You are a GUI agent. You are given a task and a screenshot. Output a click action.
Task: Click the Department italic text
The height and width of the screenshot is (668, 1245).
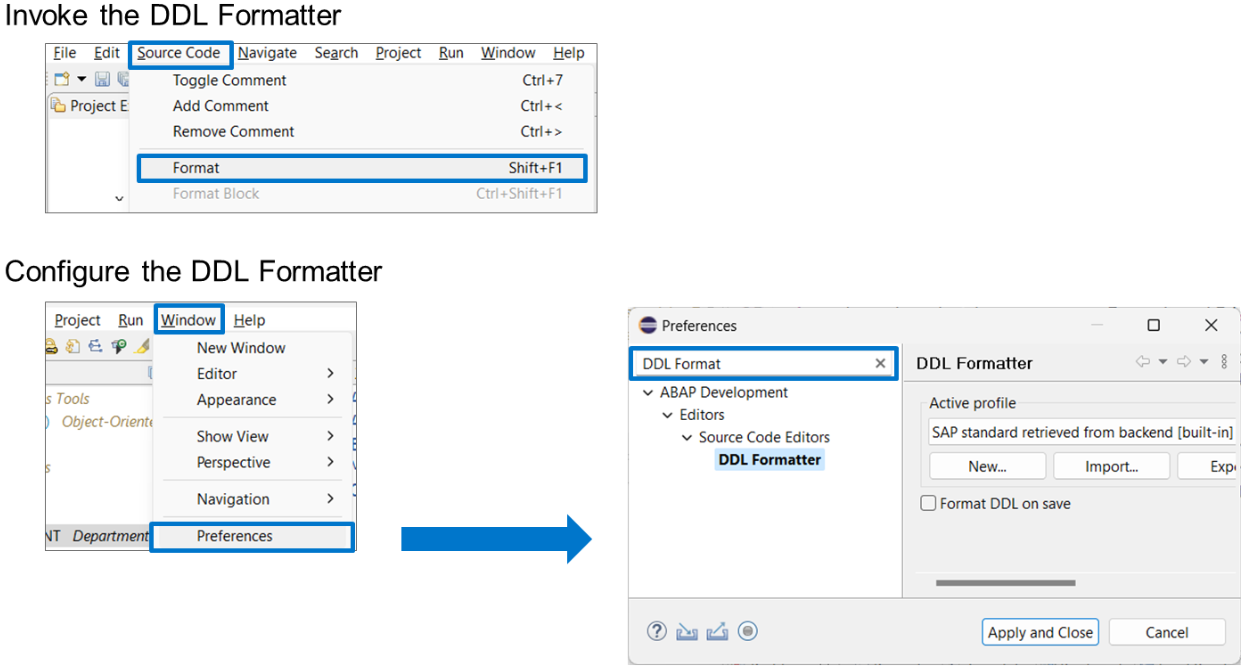[x=111, y=536]
